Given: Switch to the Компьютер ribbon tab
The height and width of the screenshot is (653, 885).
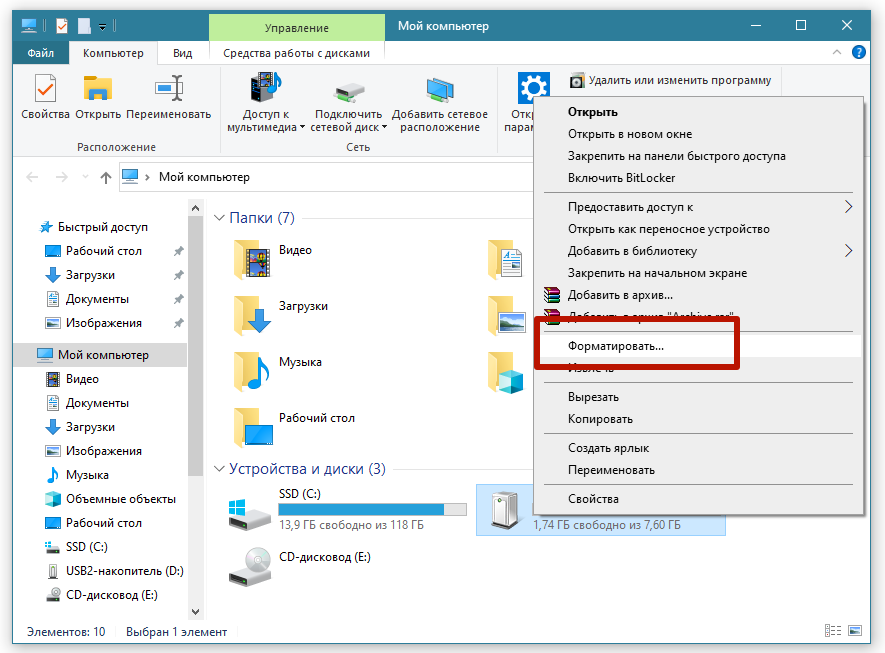Looking at the screenshot, I should 113,53.
